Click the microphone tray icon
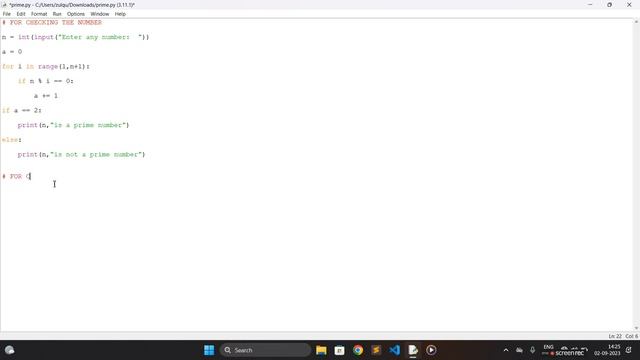 pyautogui.click(x=533, y=350)
